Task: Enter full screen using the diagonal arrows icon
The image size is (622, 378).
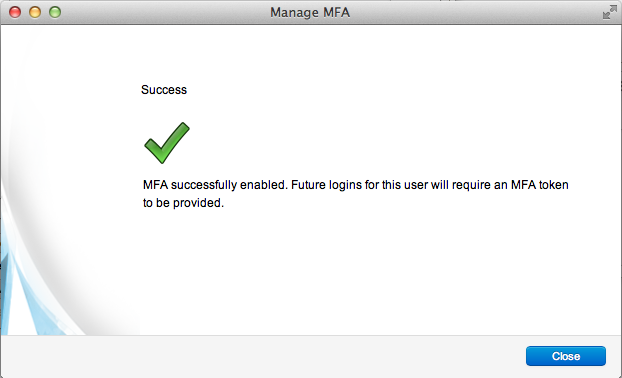Action: coord(609,12)
